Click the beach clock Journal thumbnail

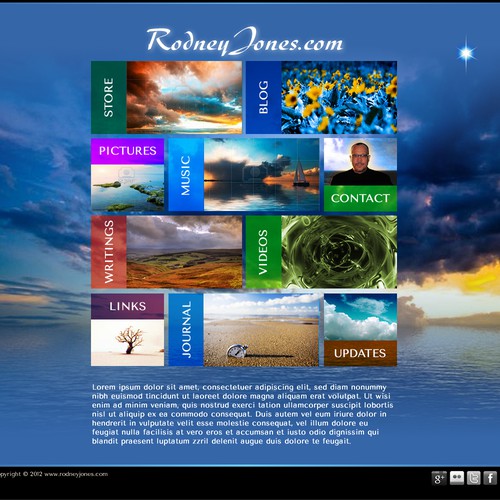click(261, 330)
